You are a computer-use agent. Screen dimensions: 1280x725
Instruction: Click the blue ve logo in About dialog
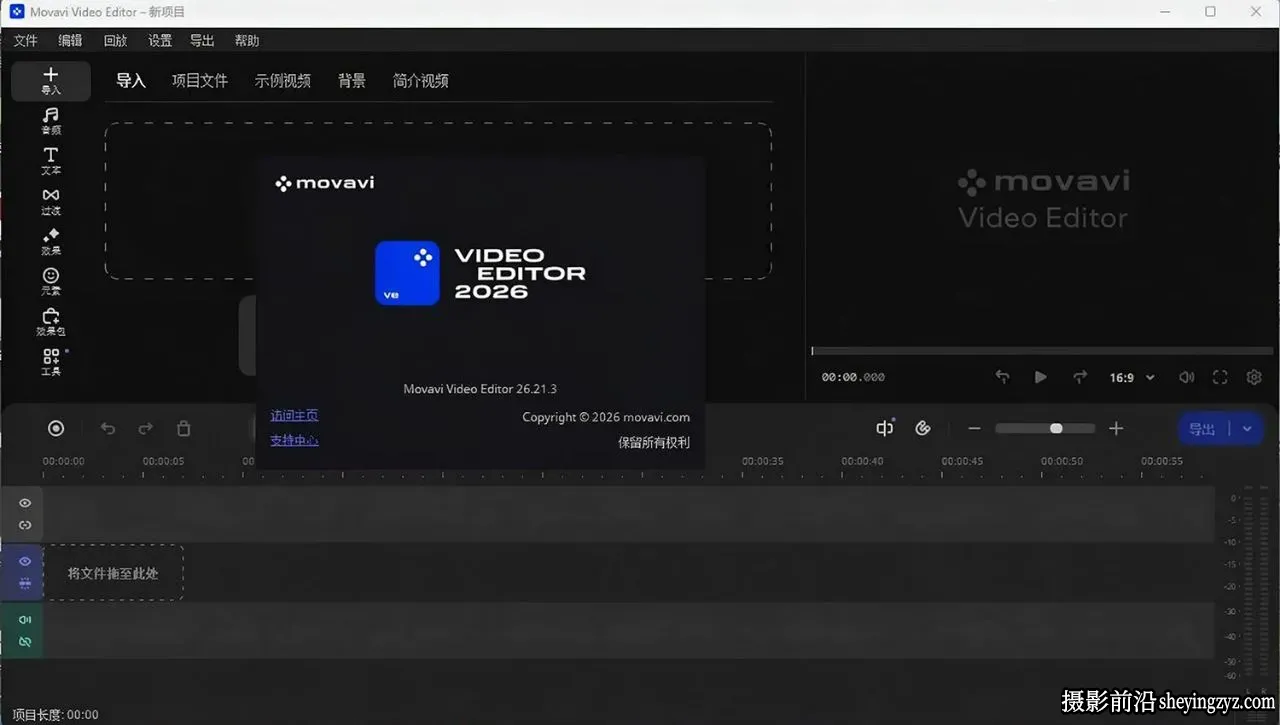click(x=407, y=273)
